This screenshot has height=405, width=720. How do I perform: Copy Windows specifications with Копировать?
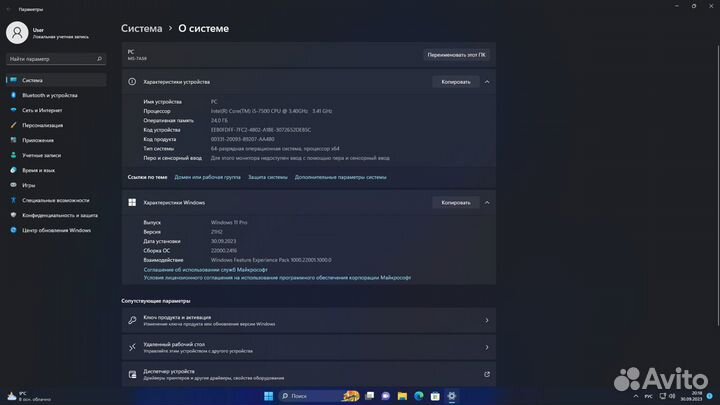click(x=456, y=202)
